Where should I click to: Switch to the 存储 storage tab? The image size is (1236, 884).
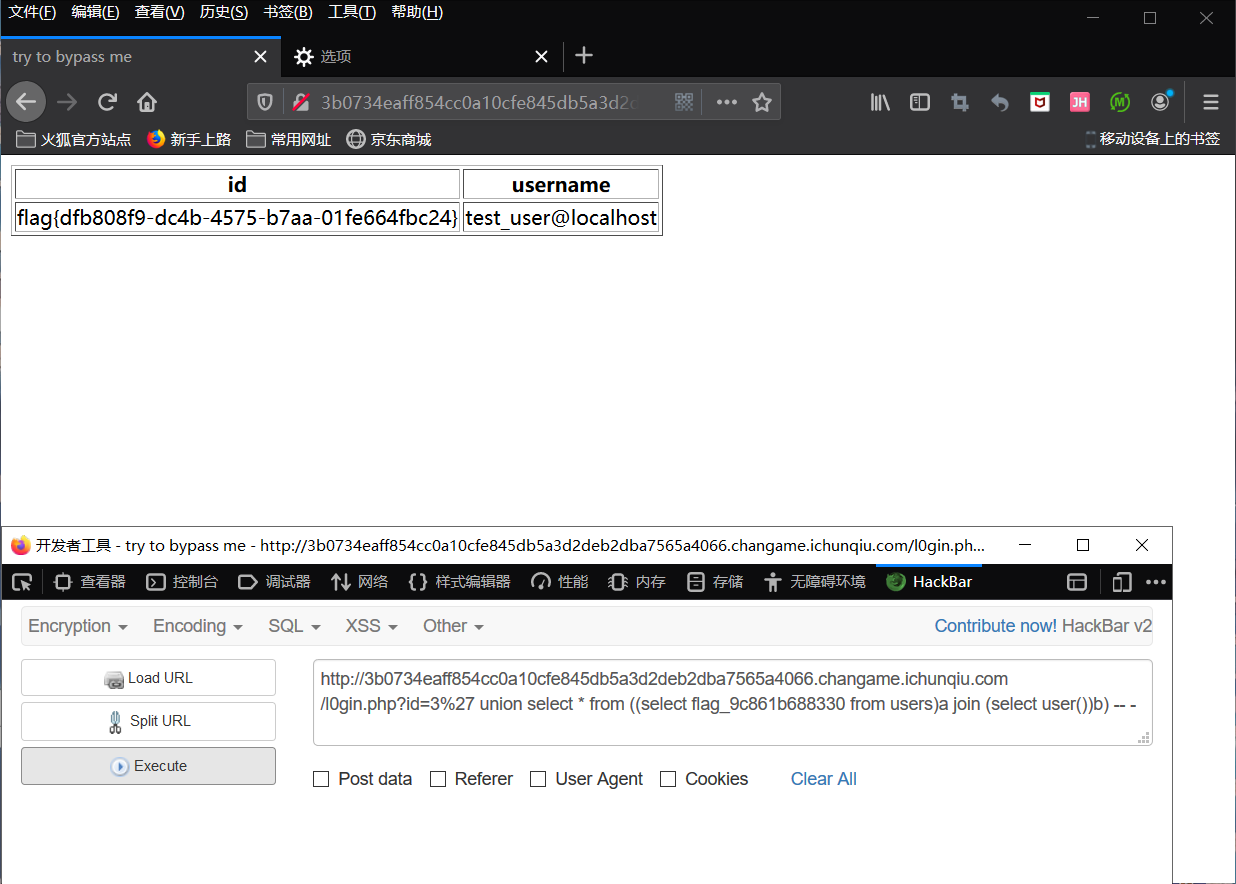[x=715, y=582]
